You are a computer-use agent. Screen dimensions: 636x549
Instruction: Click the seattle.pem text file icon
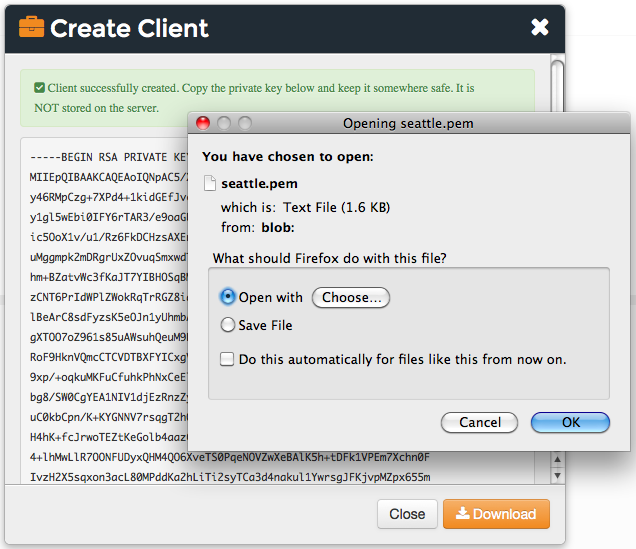tap(210, 184)
